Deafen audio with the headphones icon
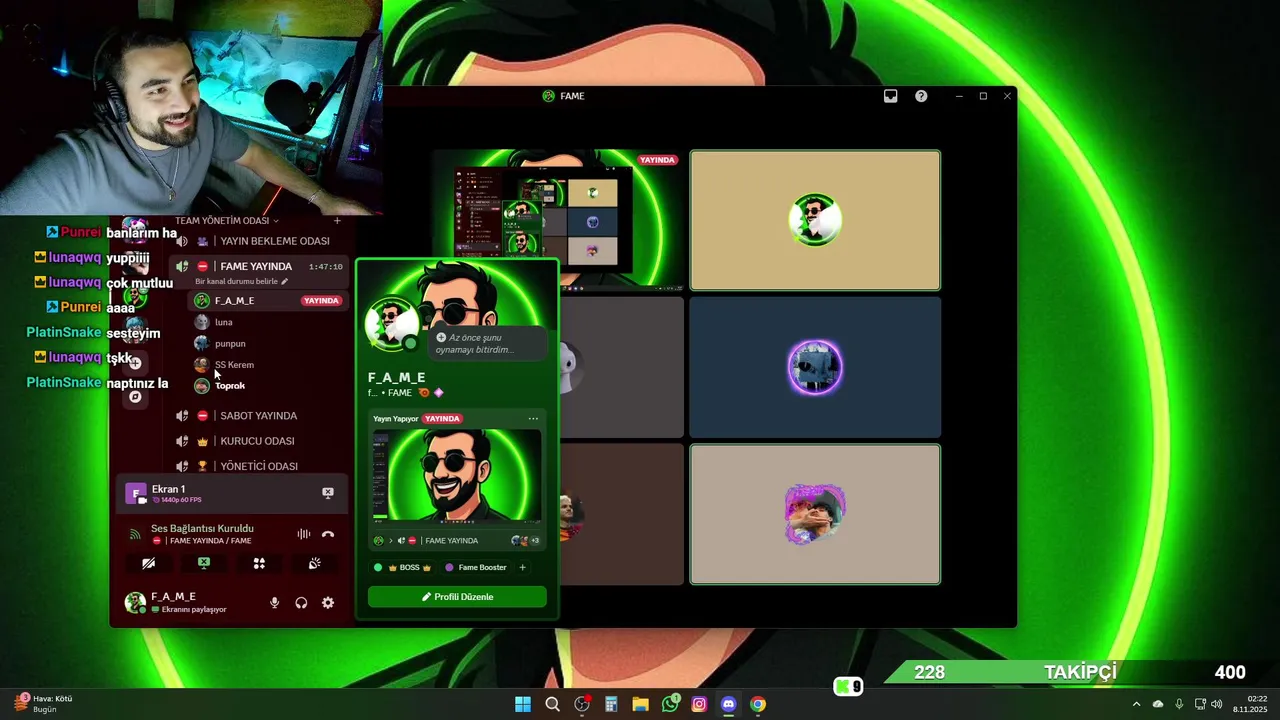Screen dimensions: 1280x720 point(301,603)
